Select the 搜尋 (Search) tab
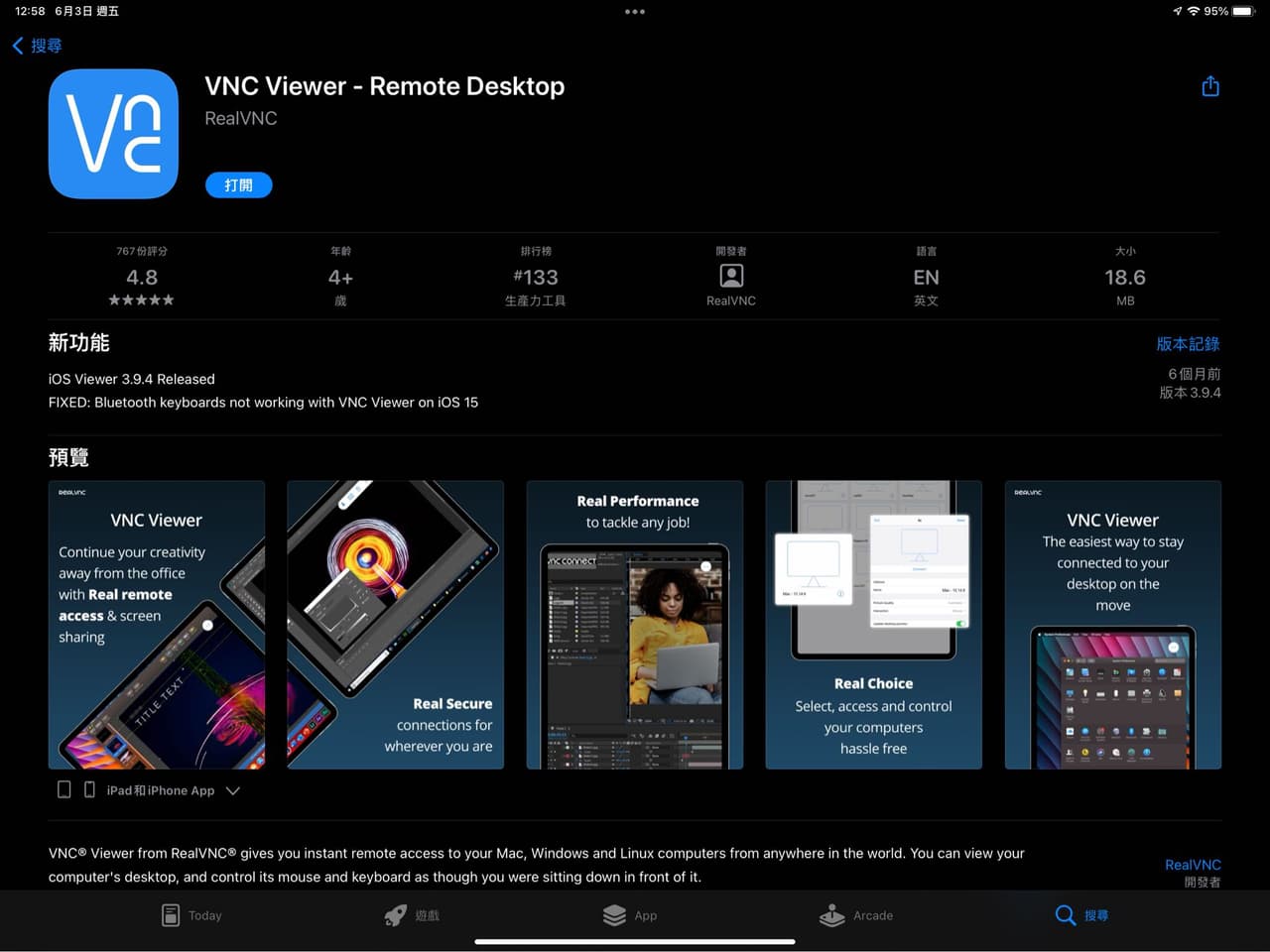Screen dimensions: 1270x952 click(x=1081, y=915)
